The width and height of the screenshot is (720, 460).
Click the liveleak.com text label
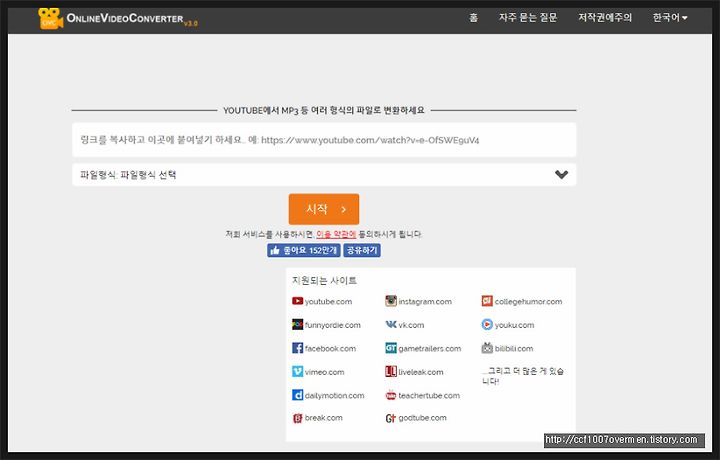coord(421,372)
